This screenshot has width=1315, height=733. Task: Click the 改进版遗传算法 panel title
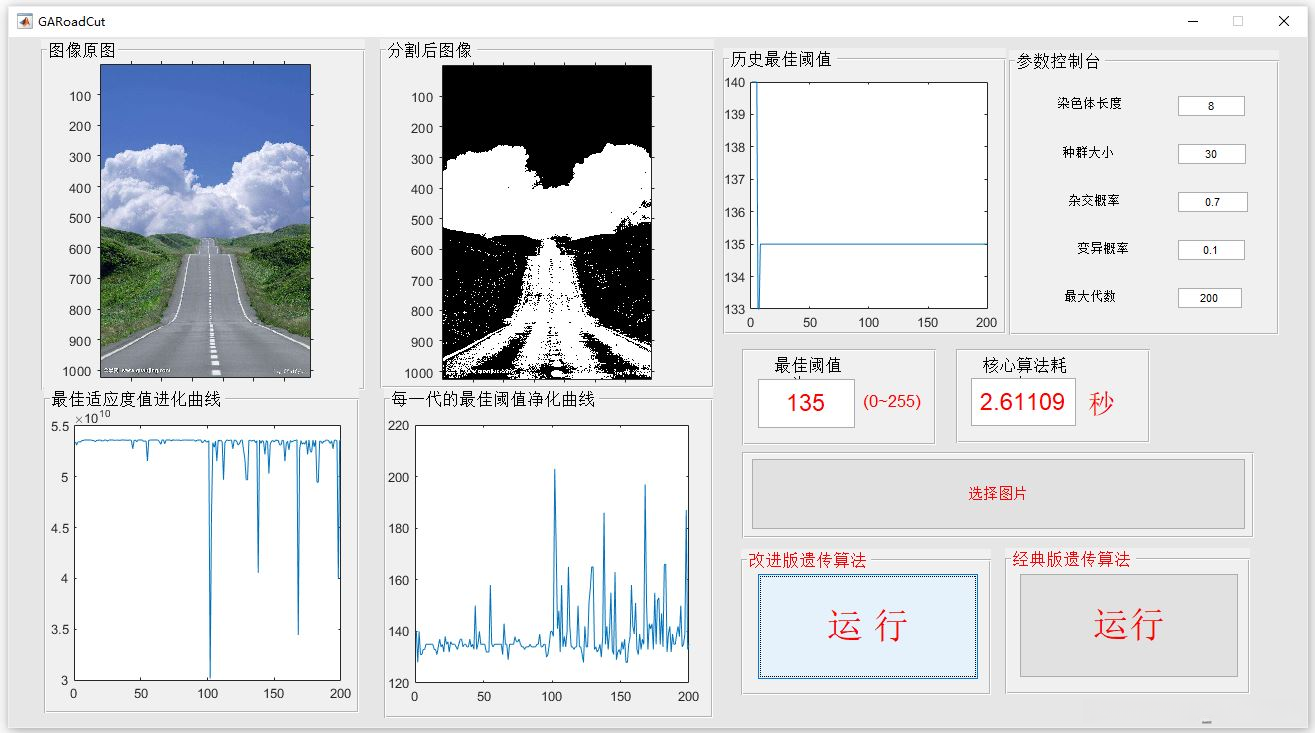tap(807, 560)
